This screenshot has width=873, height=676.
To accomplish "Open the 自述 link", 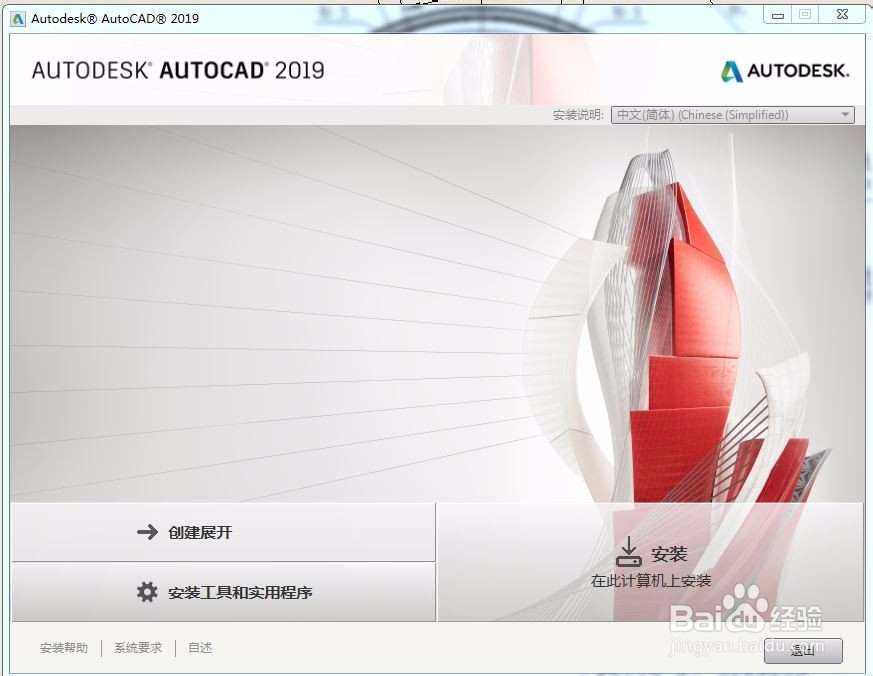I will 200,648.
